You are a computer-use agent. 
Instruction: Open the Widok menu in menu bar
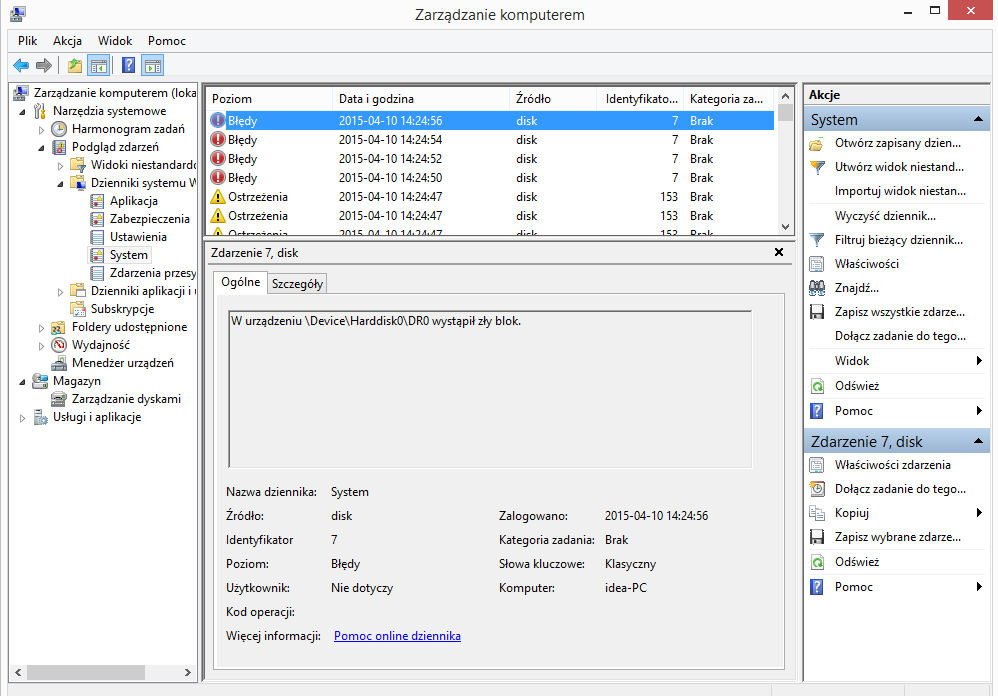tap(115, 41)
